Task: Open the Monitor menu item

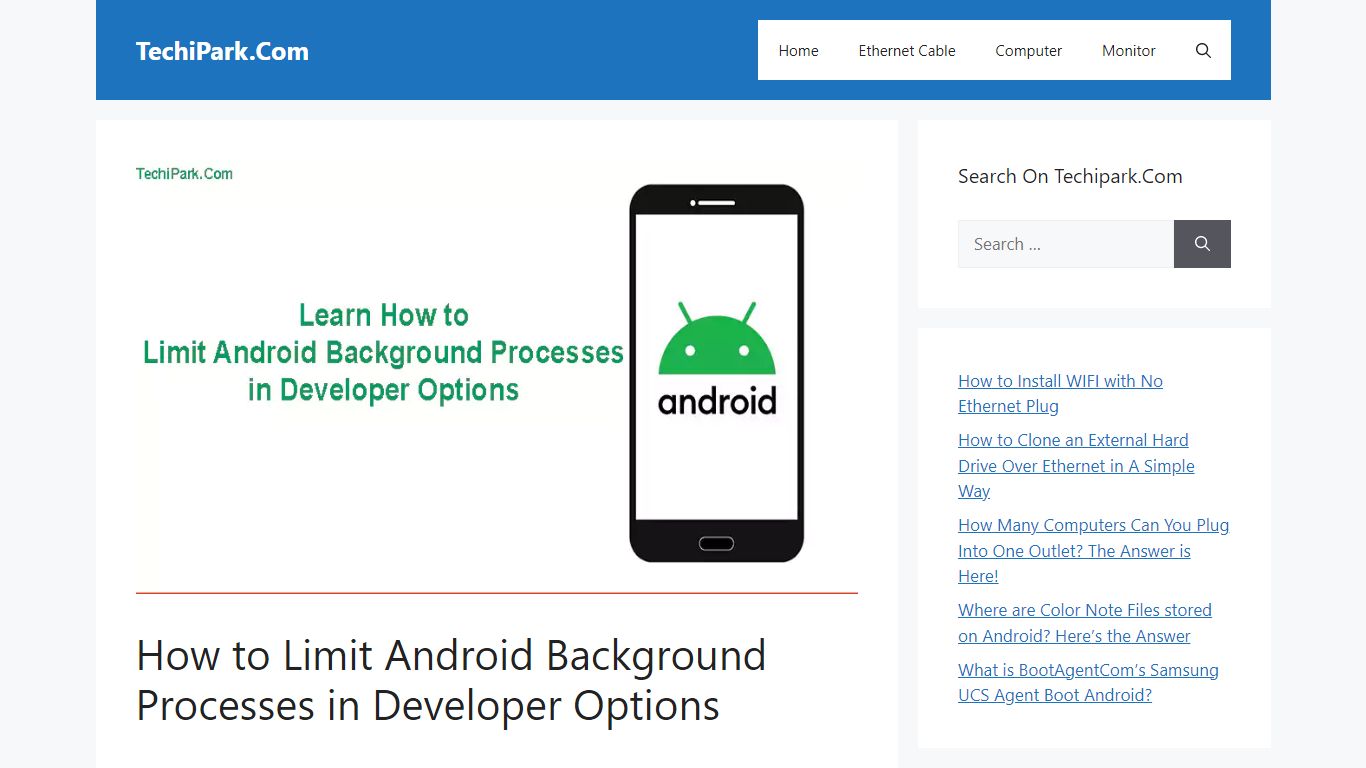Action: click(1129, 50)
